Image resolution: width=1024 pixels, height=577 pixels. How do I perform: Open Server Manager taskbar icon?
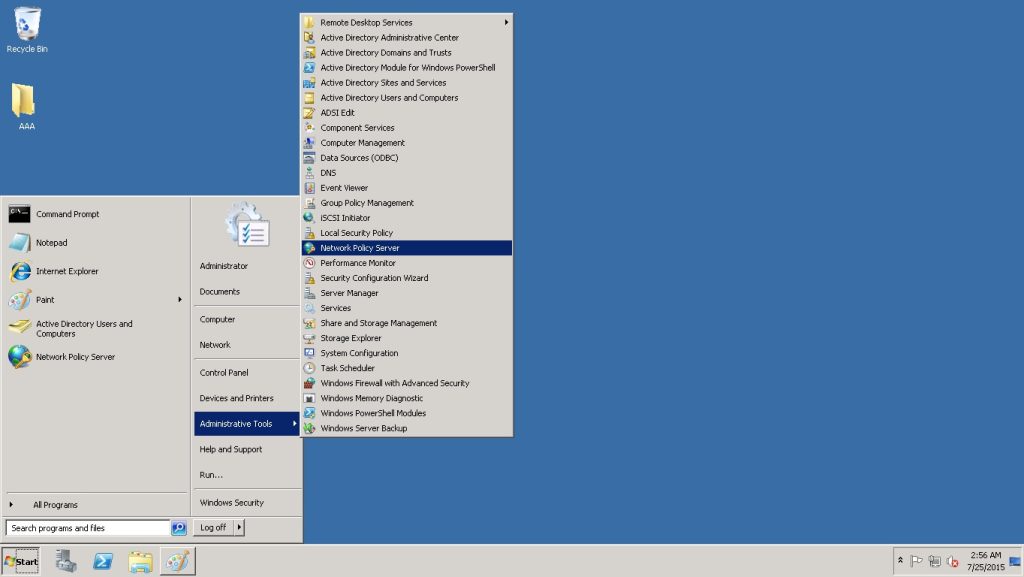pos(67,561)
